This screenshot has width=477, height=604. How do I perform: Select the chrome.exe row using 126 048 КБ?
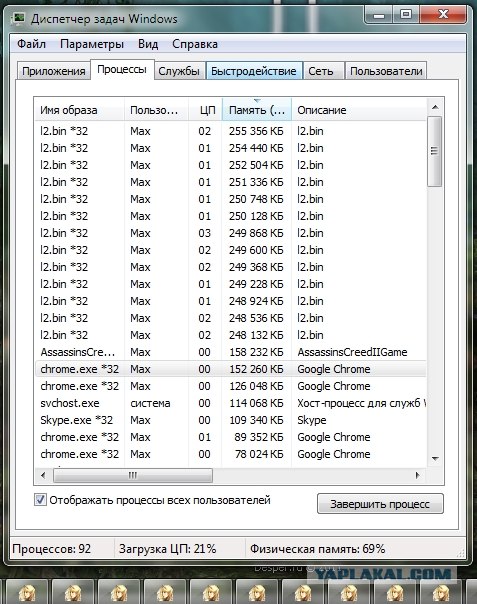pyautogui.click(x=230, y=386)
